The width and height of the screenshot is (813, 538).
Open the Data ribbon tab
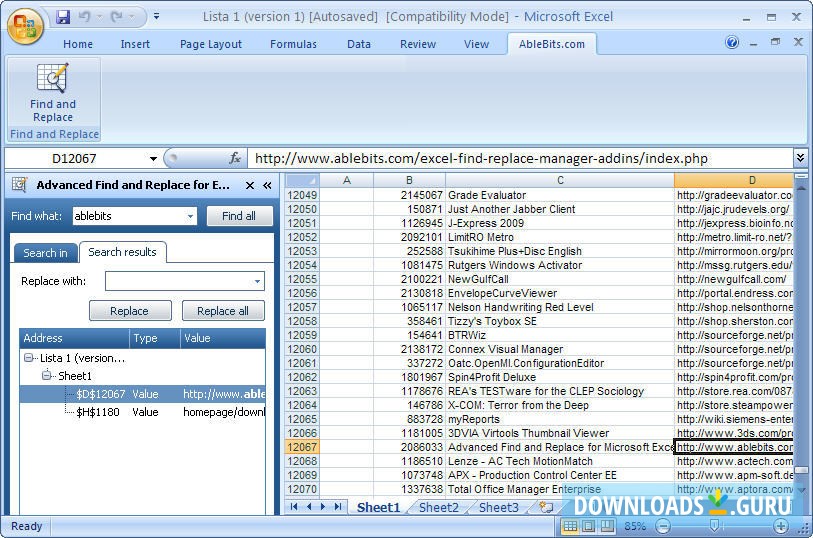click(x=359, y=44)
